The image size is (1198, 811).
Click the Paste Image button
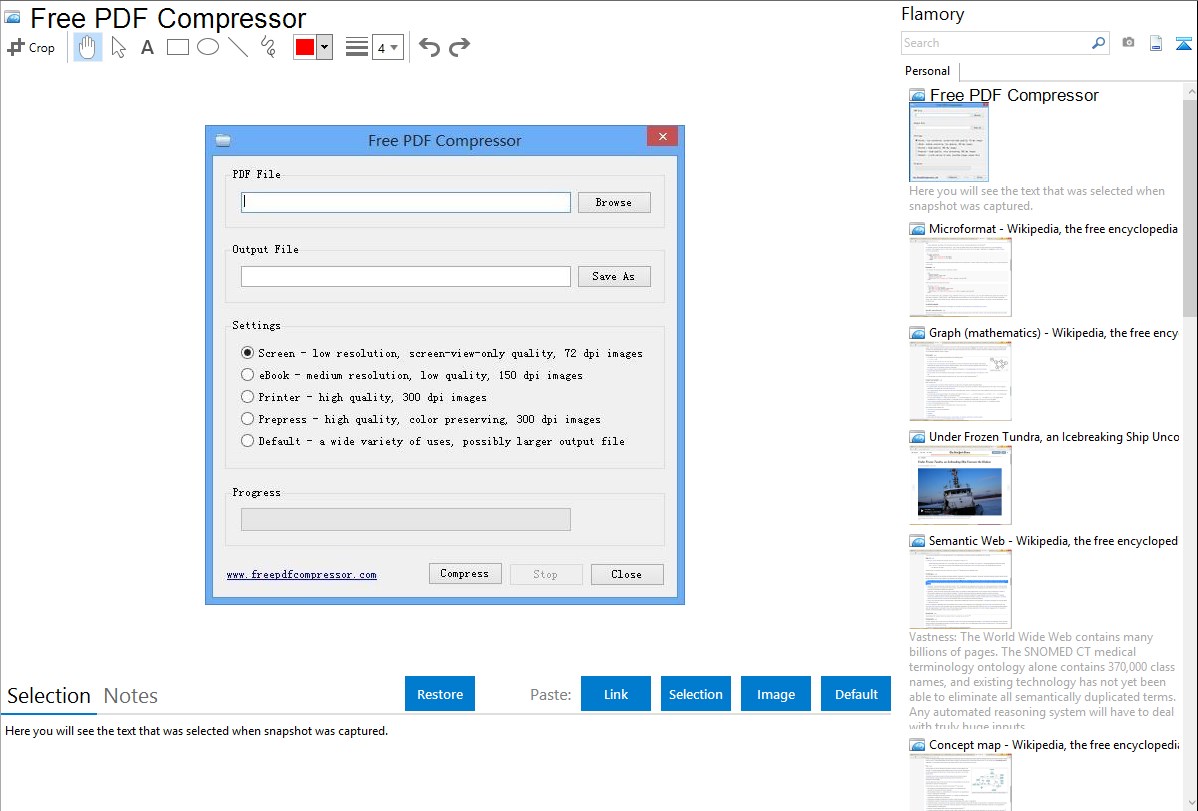776,694
